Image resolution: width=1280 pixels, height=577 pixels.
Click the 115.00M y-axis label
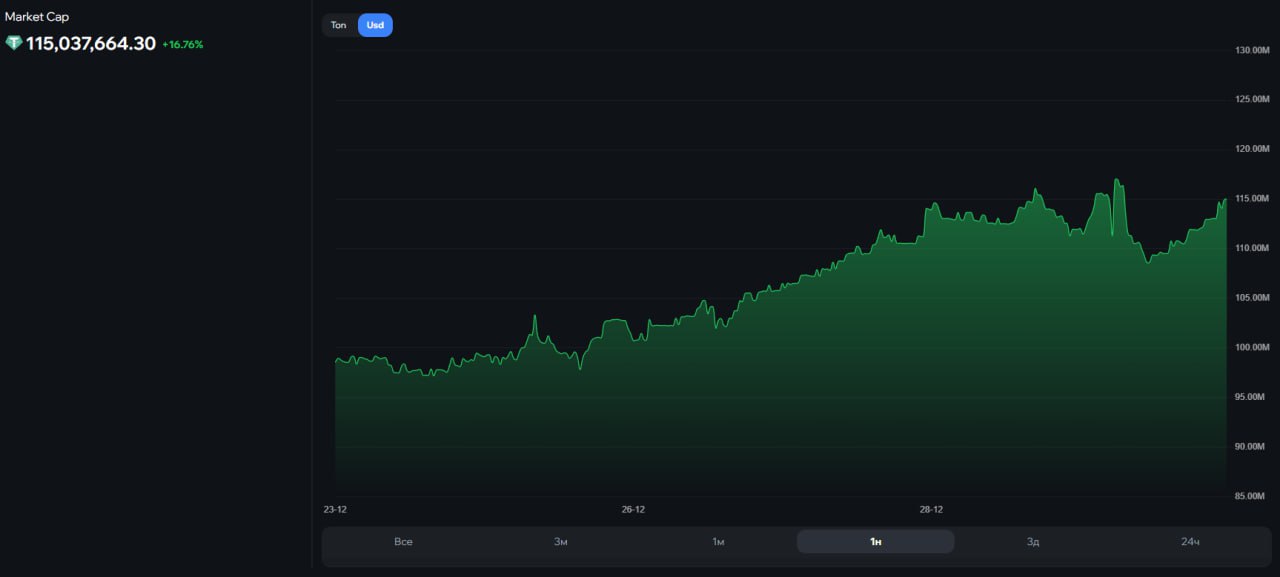click(1252, 198)
